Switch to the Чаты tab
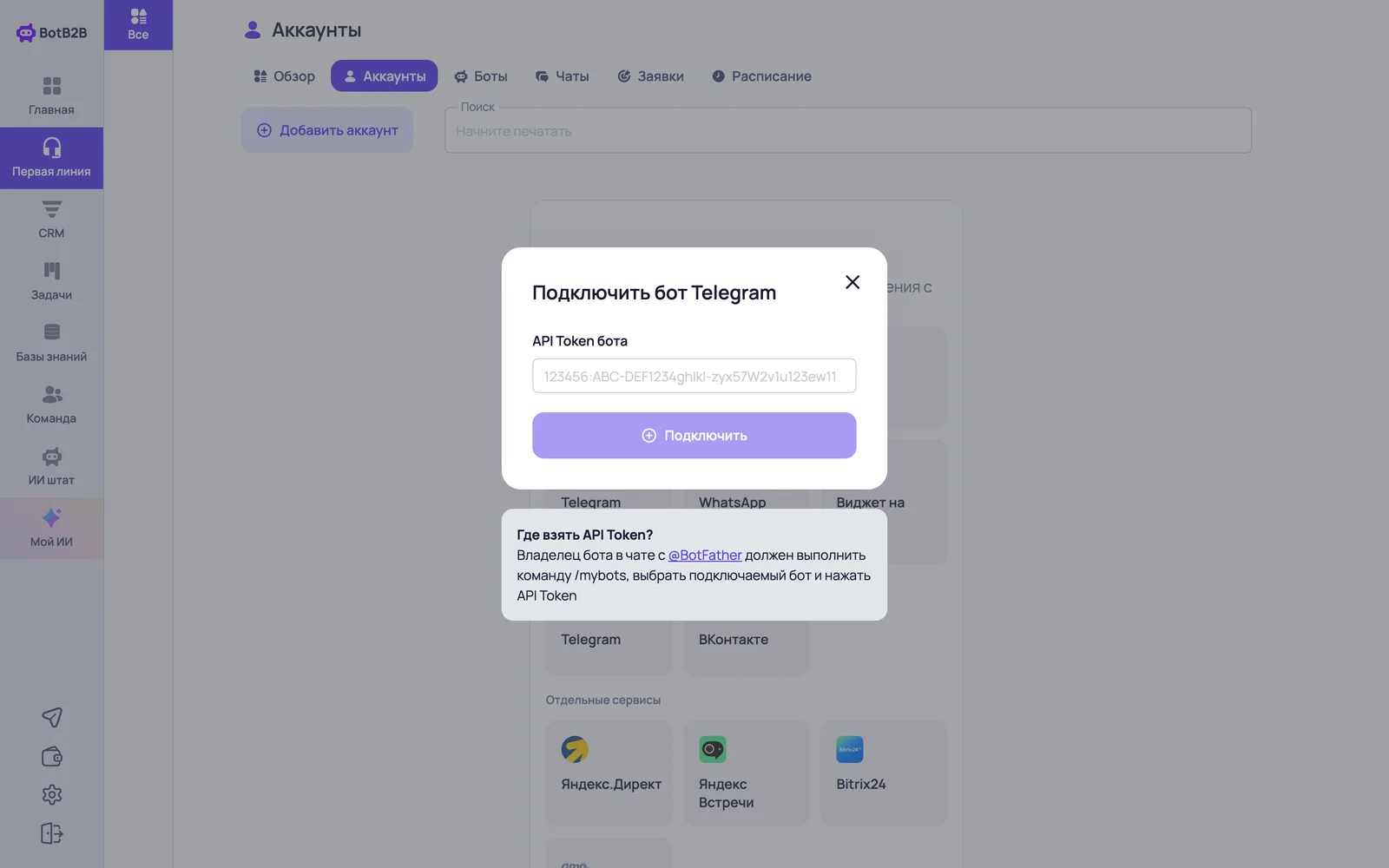 pyautogui.click(x=562, y=76)
